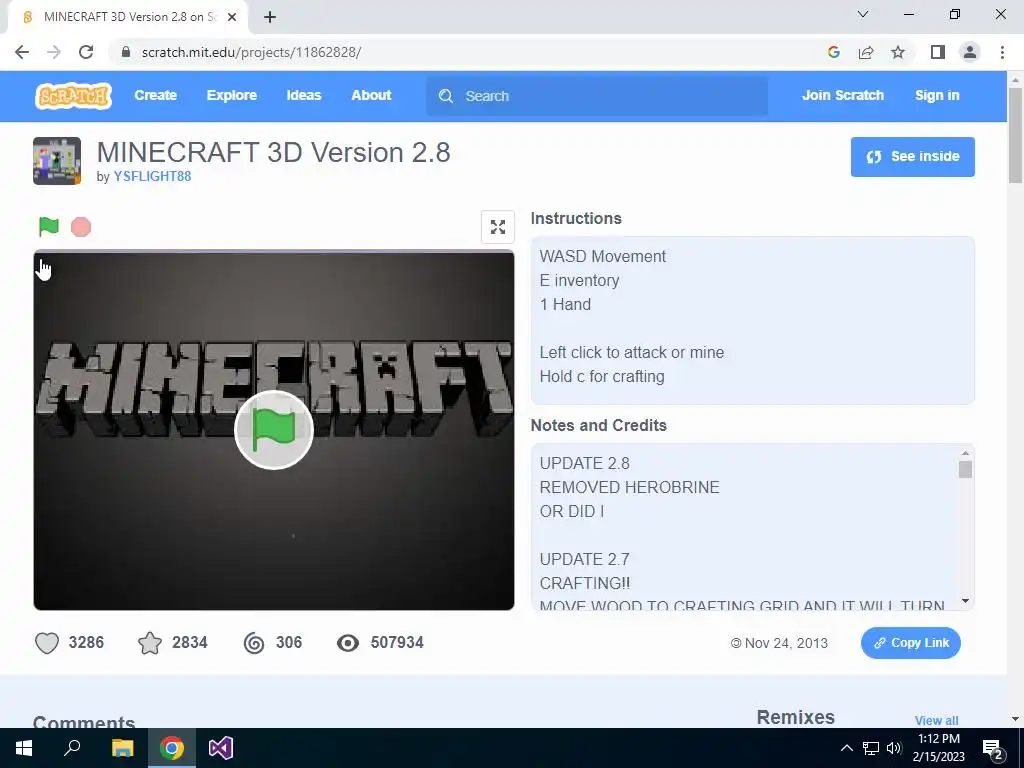1024x768 pixels.
Task: Bookmark this tab with star icon
Action: (x=898, y=52)
